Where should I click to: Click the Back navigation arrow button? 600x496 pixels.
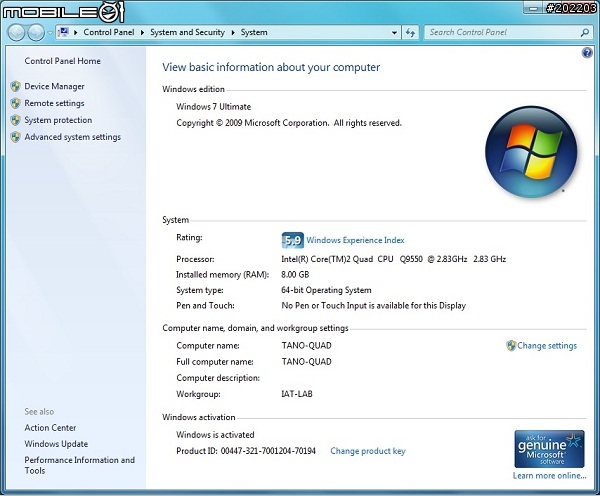coord(16,33)
